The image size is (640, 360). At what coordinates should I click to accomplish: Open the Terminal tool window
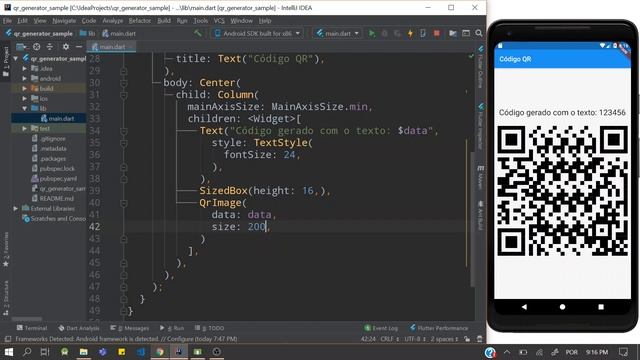coord(32,328)
